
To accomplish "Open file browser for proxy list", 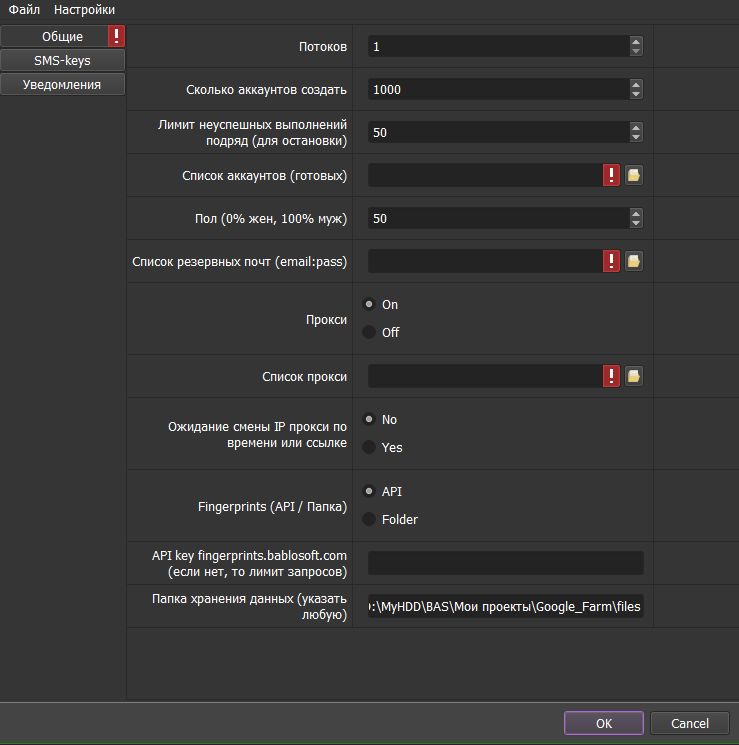I will [633, 376].
